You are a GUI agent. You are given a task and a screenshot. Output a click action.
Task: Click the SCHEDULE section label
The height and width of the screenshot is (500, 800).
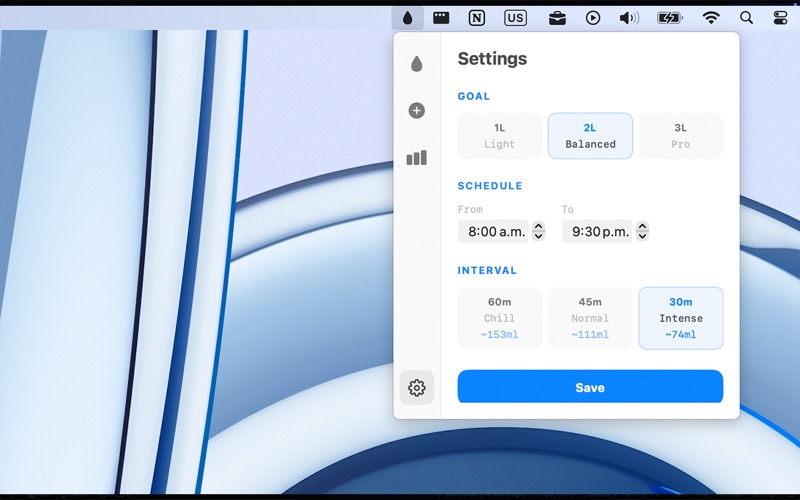490,186
